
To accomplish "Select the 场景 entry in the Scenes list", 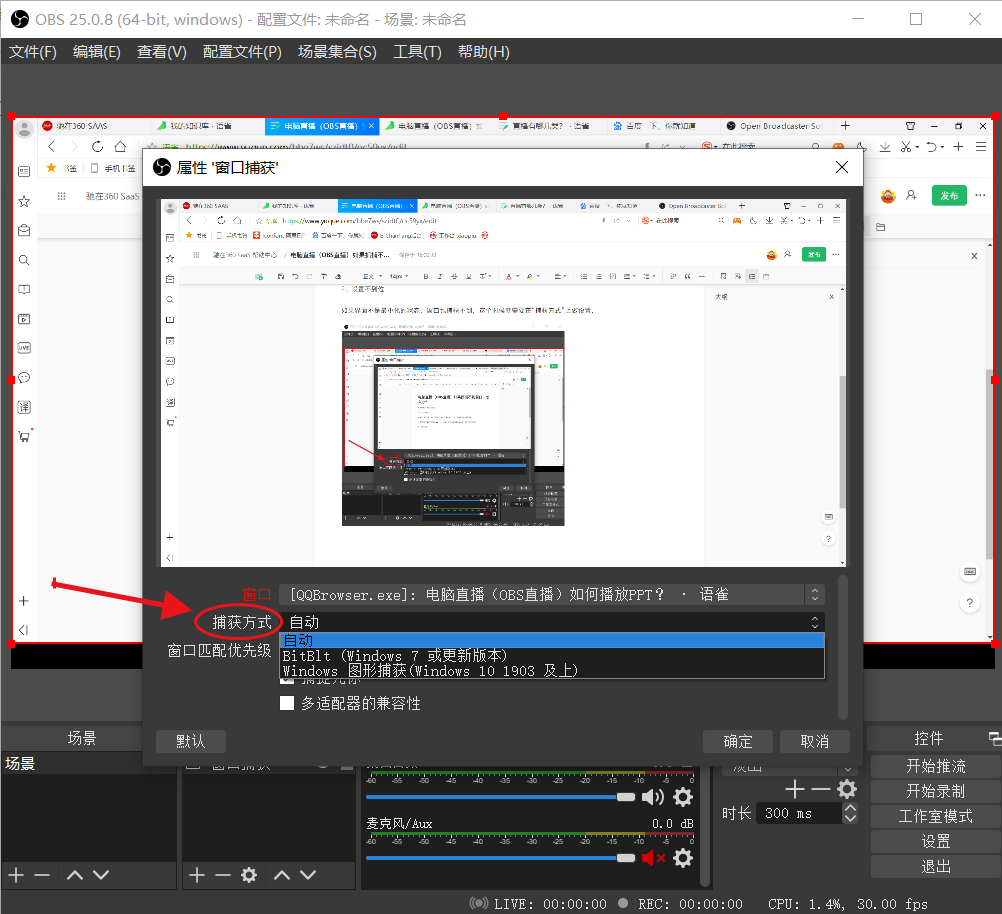I will point(89,764).
